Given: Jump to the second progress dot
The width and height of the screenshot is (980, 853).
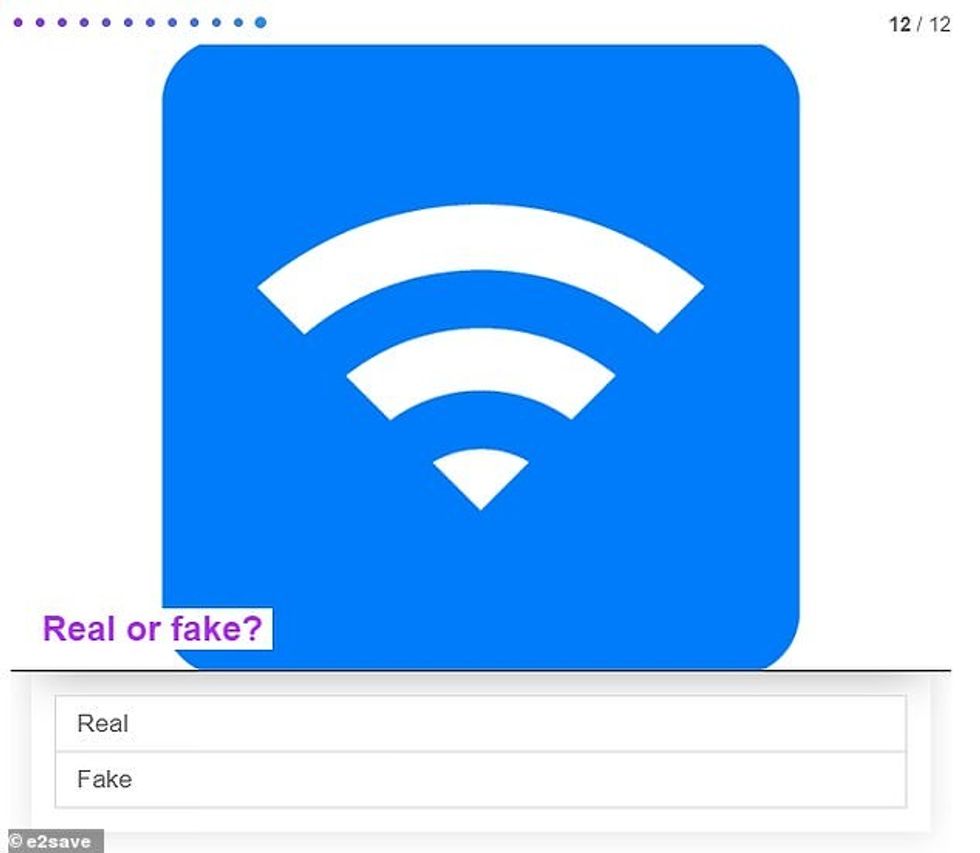Looking at the screenshot, I should point(40,22).
